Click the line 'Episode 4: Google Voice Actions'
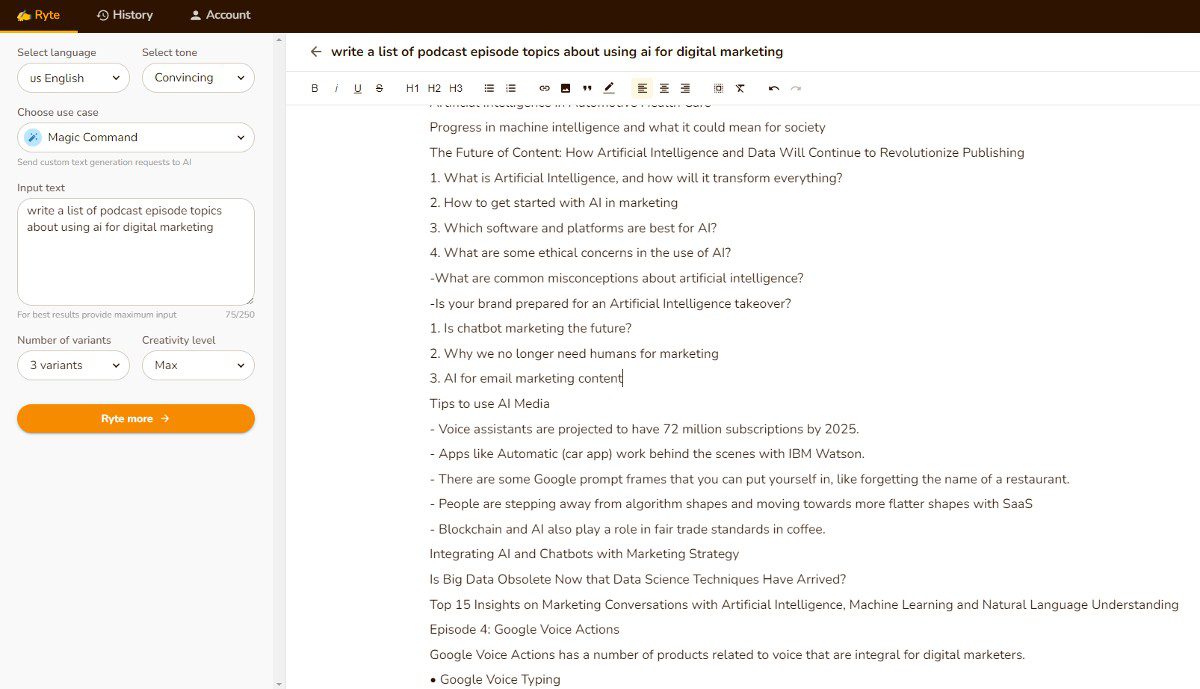The width and height of the screenshot is (1200, 689). tap(525, 629)
